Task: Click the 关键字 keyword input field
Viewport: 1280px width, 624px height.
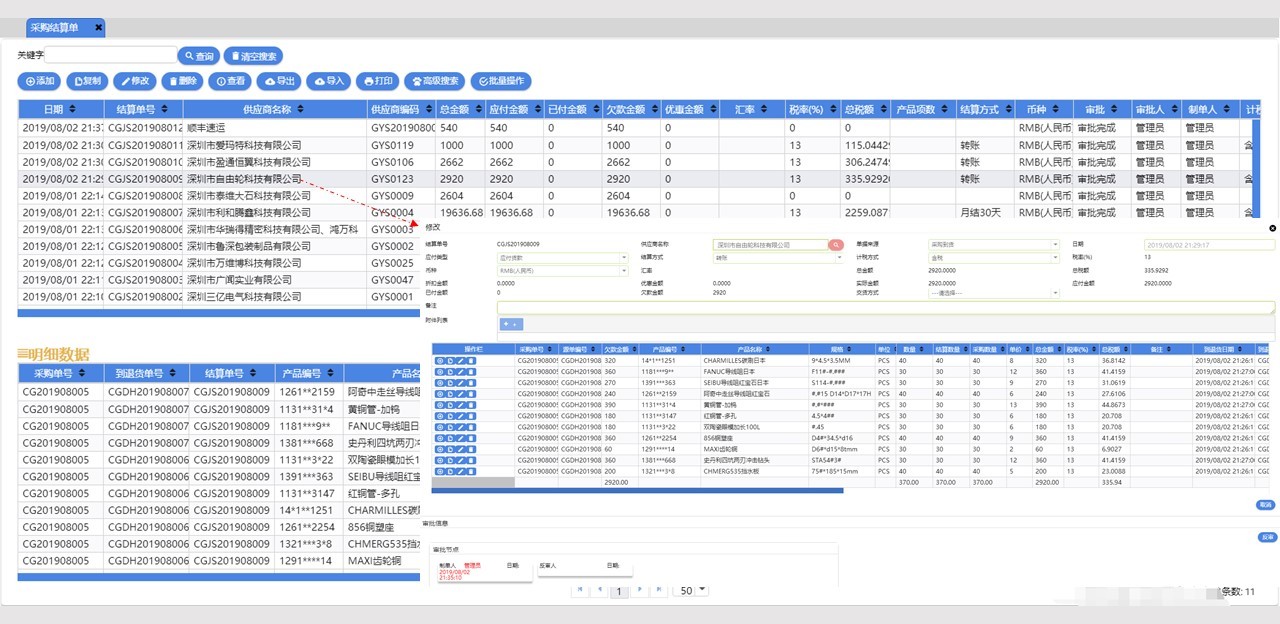Action: click(110, 56)
